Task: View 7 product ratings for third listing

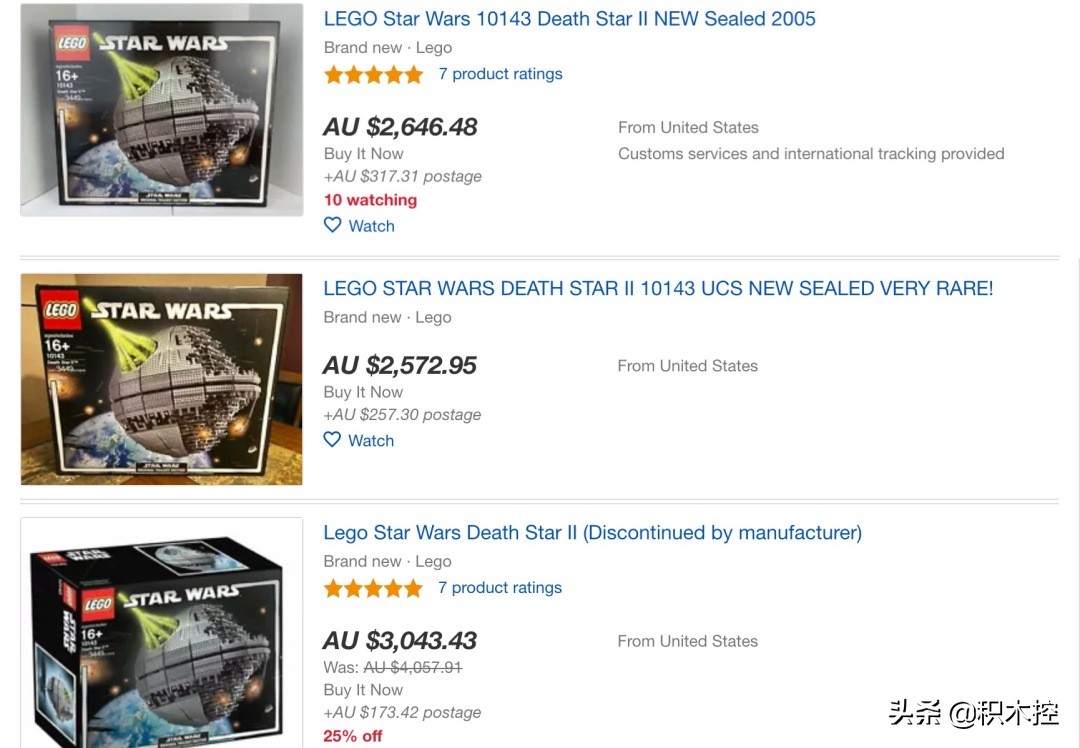Action: 500,588
